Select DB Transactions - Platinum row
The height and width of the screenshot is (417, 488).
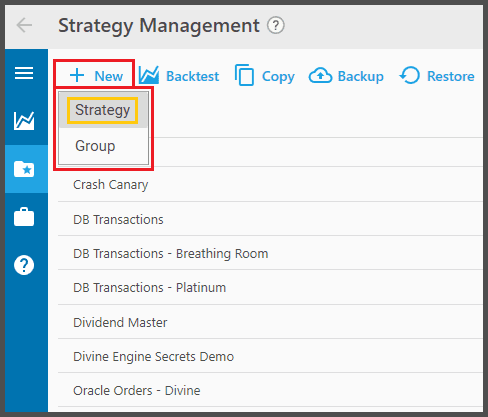pyautogui.click(x=270, y=287)
